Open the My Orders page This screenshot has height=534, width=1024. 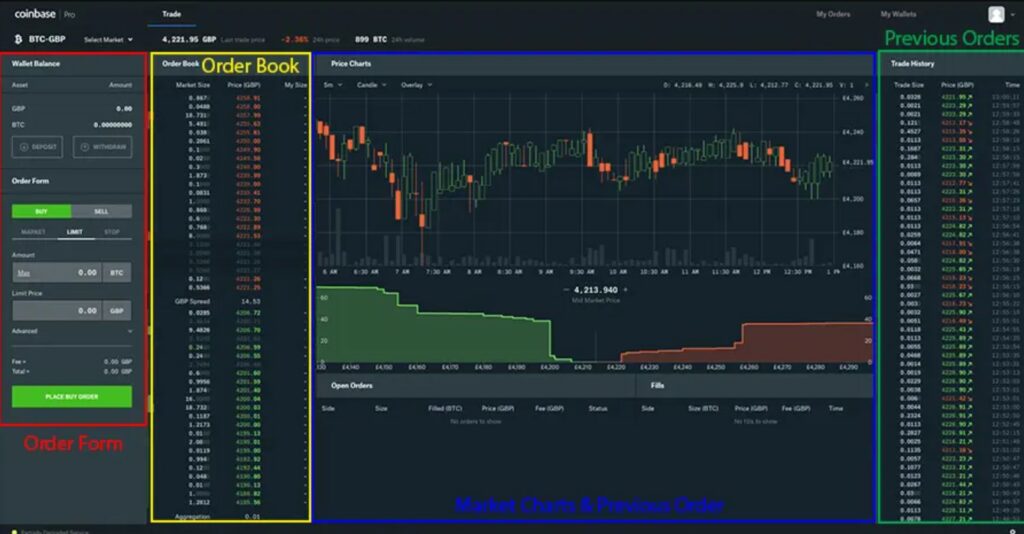(x=832, y=14)
